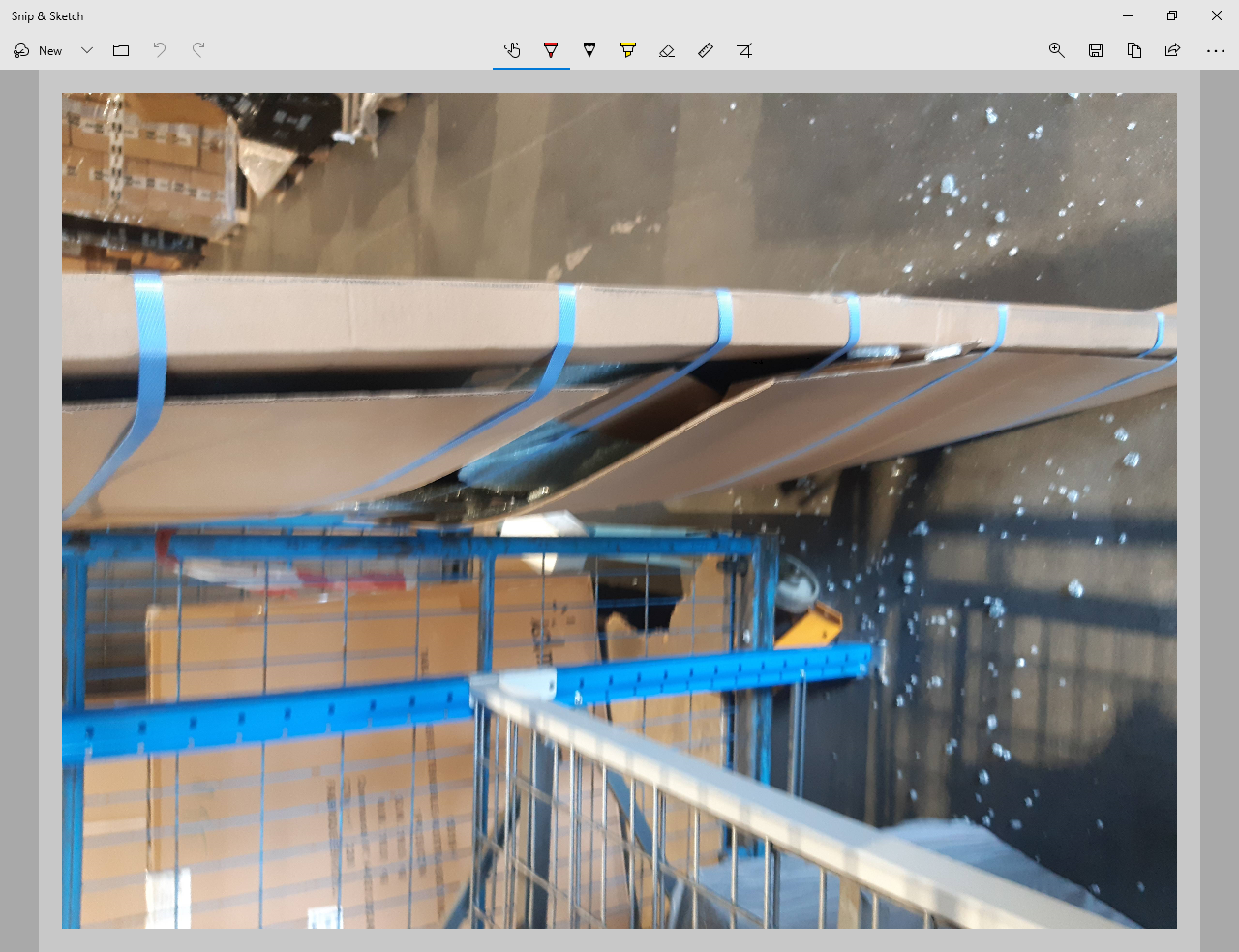This screenshot has height=952, width=1239.
Task: Click the Redo arrow
Action: tap(198, 50)
